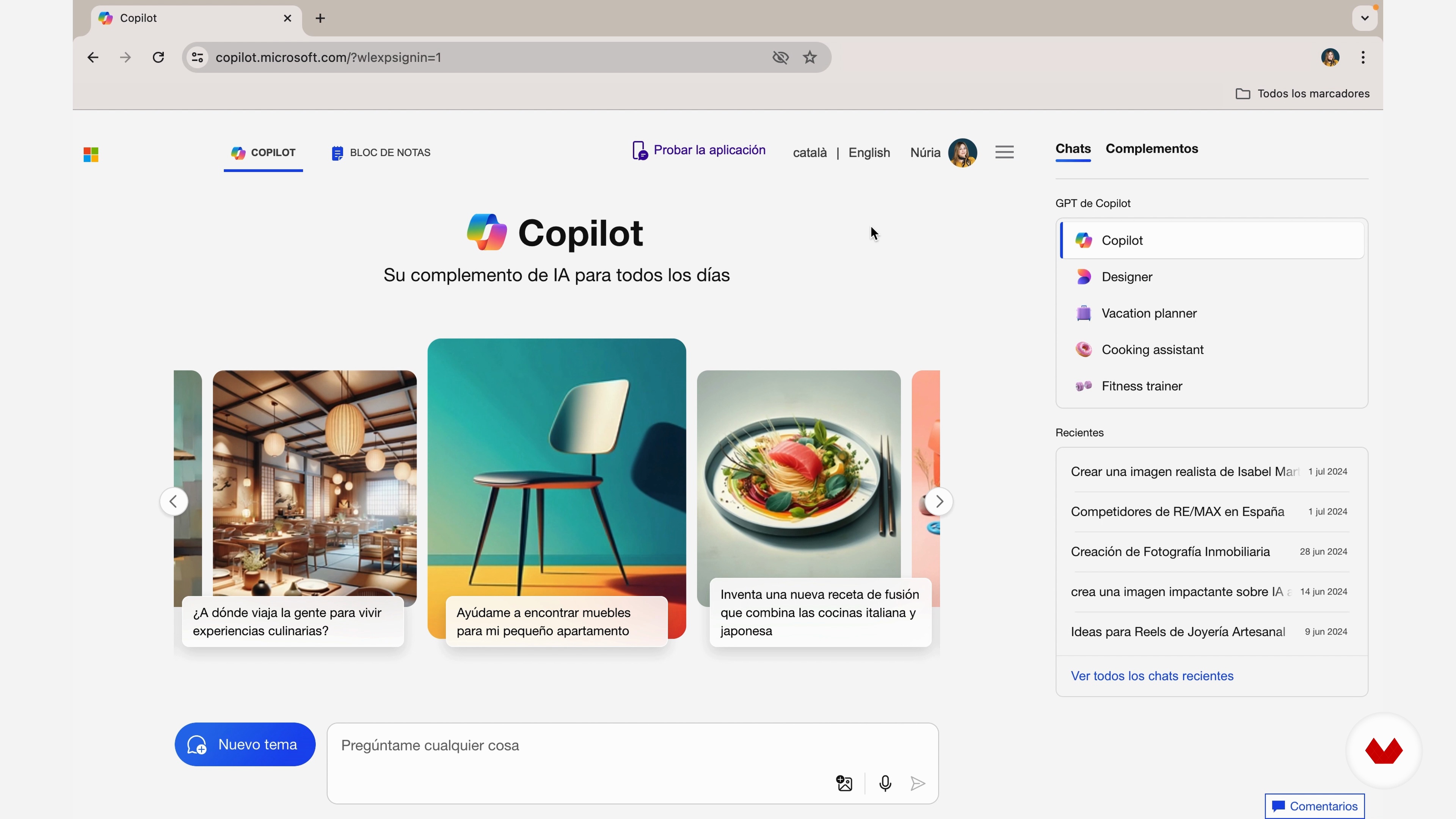Switch language to English
The height and width of the screenshot is (819, 1456).
coord(869,152)
